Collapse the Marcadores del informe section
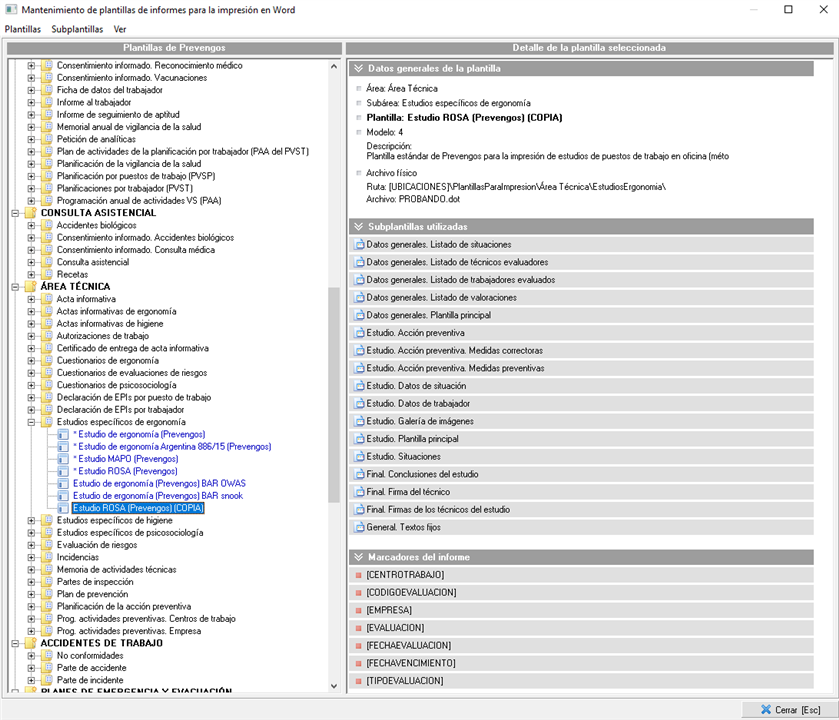 (358, 557)
